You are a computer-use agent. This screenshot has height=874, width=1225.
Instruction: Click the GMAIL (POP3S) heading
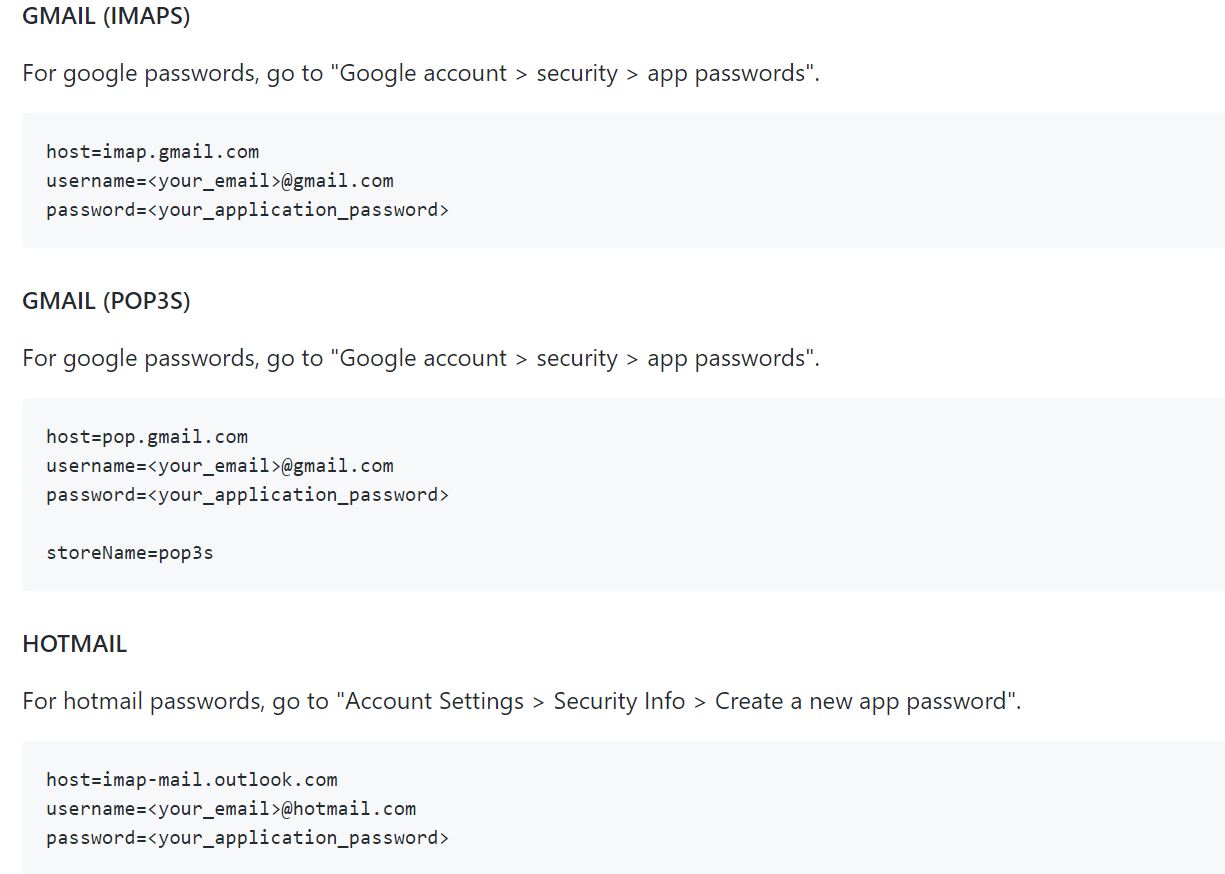point(105,301)
